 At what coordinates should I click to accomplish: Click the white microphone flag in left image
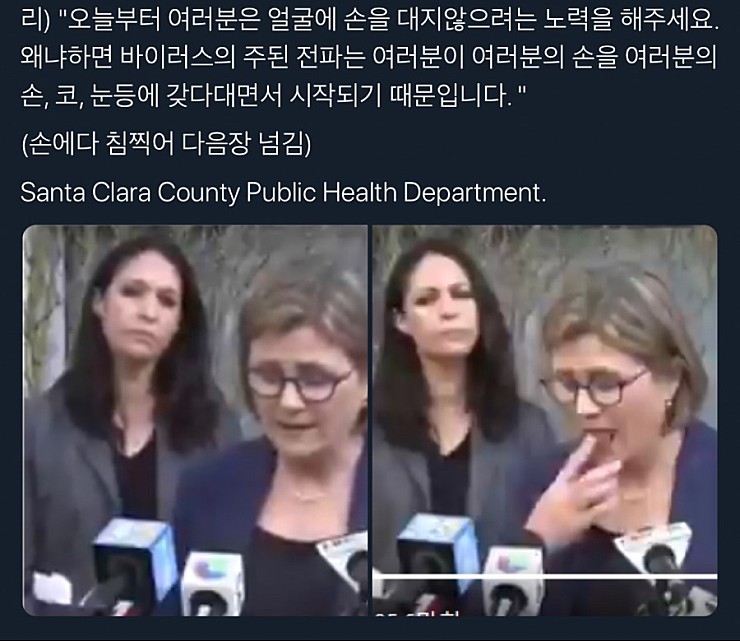tap(342, 562)
